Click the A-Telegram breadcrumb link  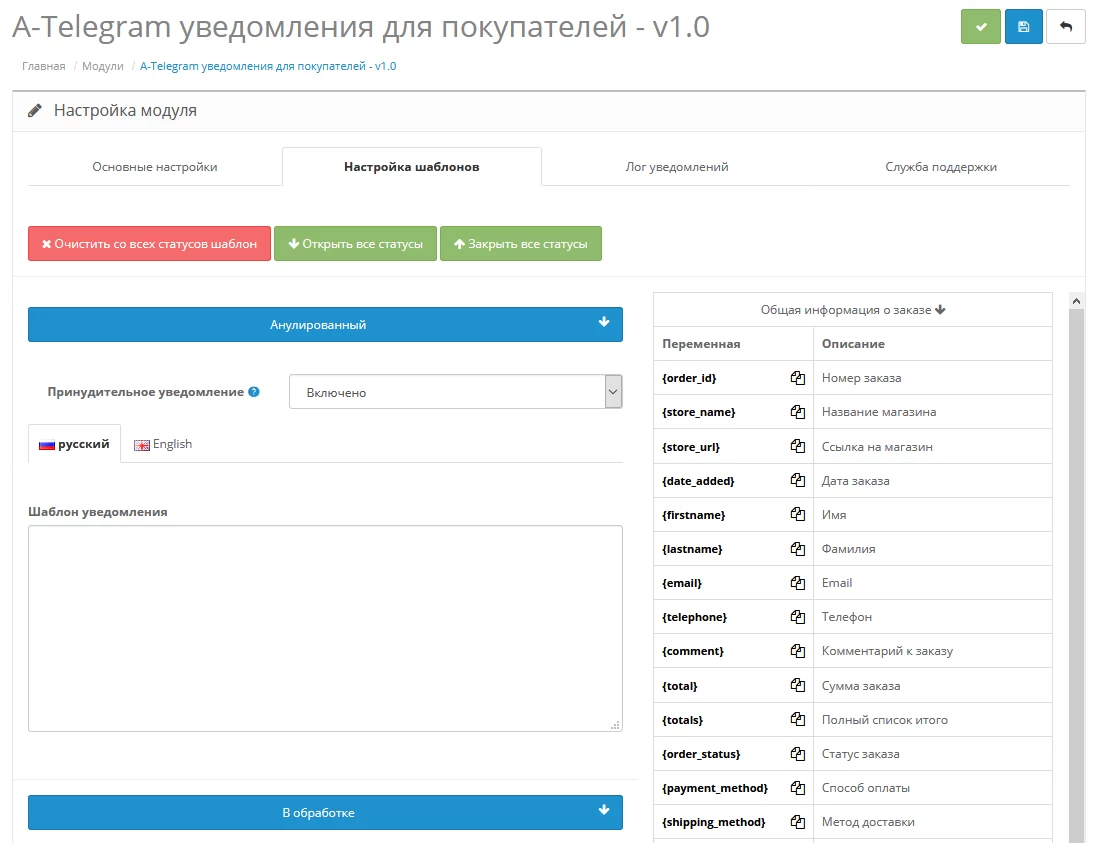[x=268, y=66]
